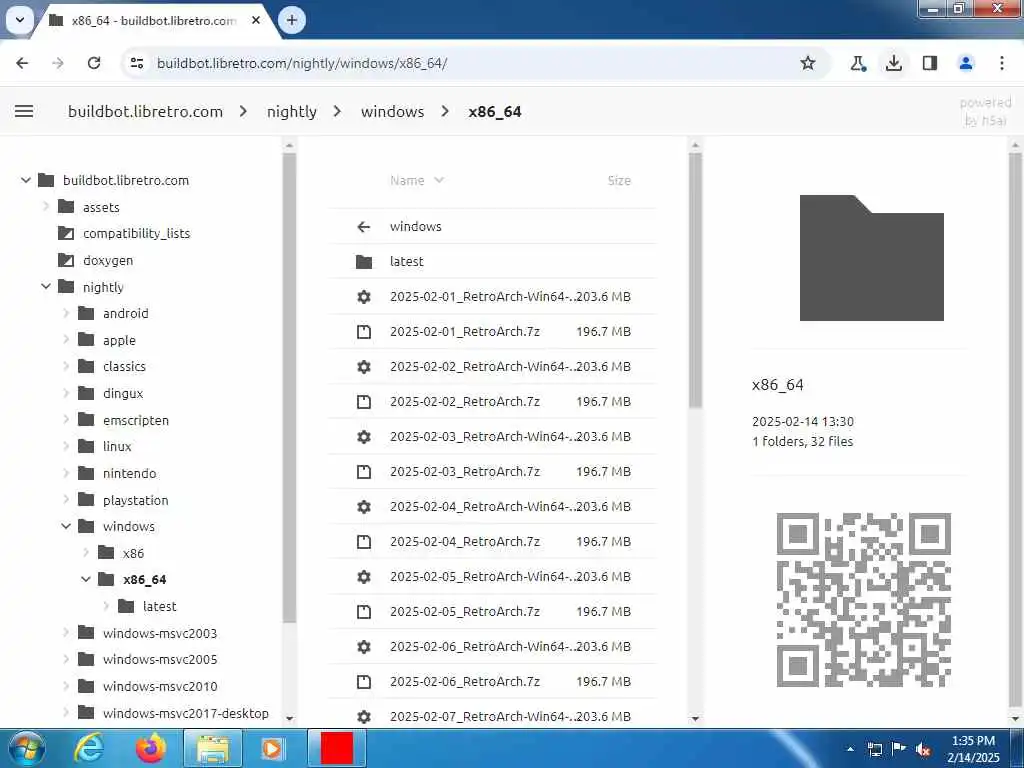1024x768 pixels.
Task: Open a new browser tab
Action: click(292, 20)
